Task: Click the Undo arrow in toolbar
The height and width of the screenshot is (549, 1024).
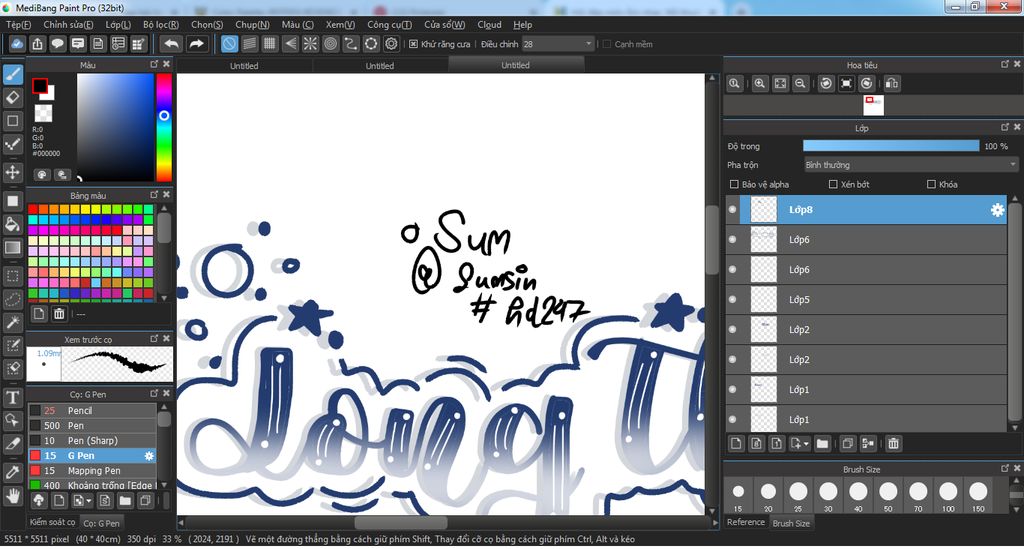Action: pyautogui.click(x=171, y=44)
